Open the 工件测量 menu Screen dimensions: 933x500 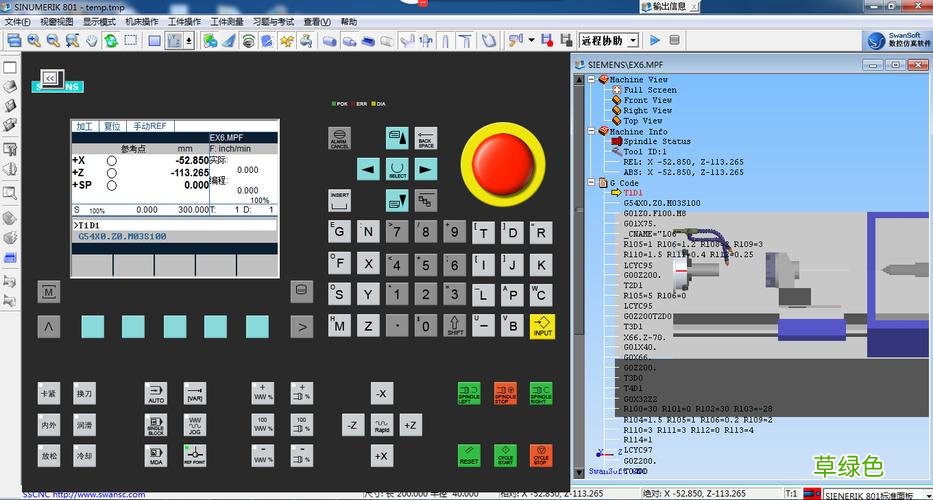(x=226, y=22)
